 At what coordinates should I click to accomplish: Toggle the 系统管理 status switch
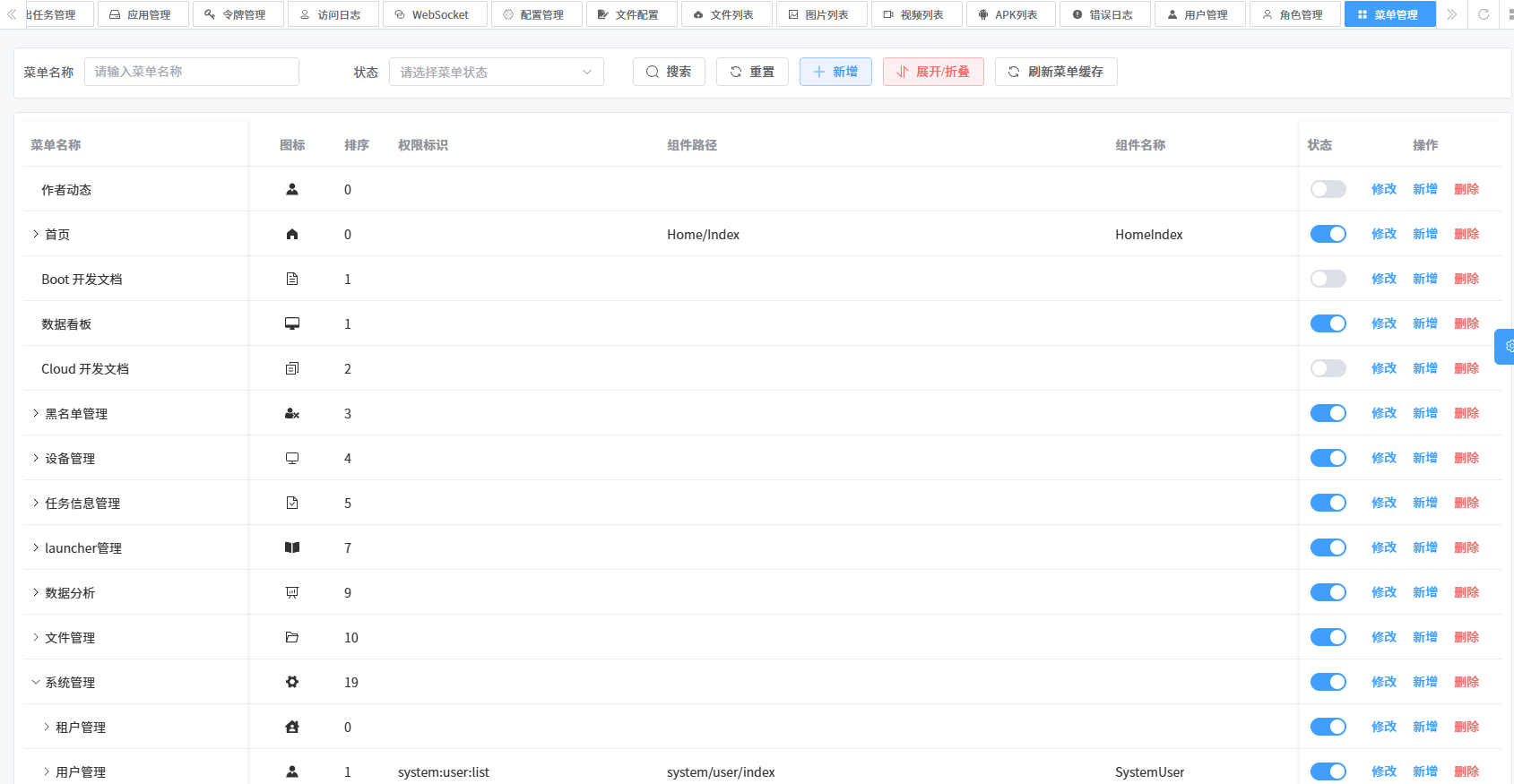point(1328,682)
